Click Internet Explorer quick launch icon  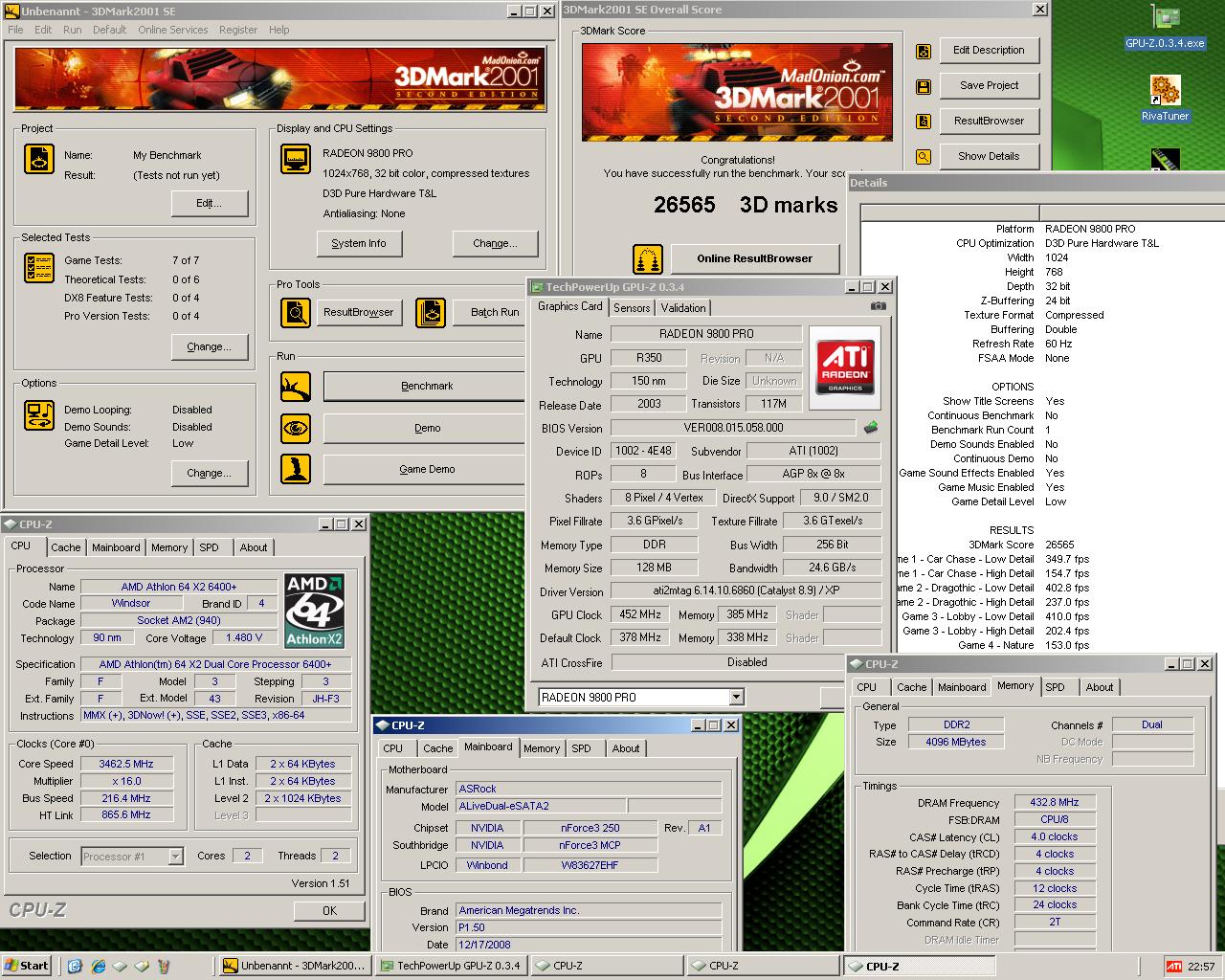[x=99, y=966]
